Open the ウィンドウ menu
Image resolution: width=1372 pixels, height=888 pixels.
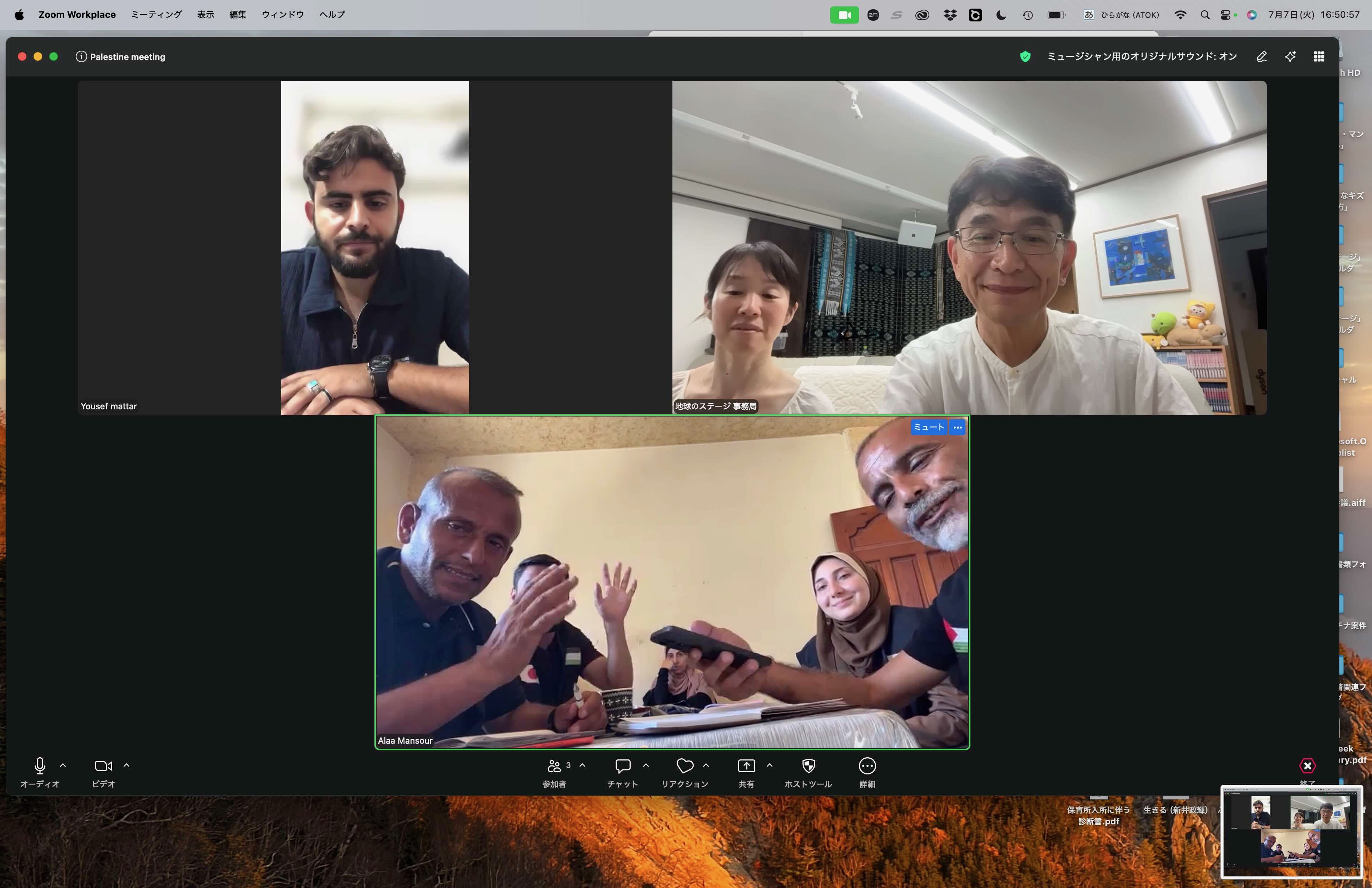click(283, 14)
